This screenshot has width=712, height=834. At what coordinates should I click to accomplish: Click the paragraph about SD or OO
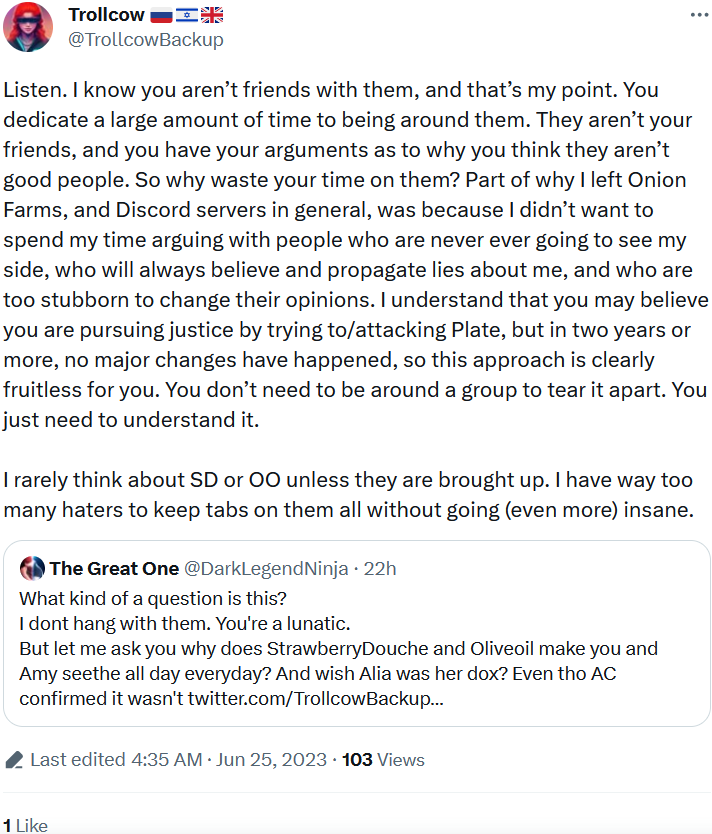[x=348, y=495]
